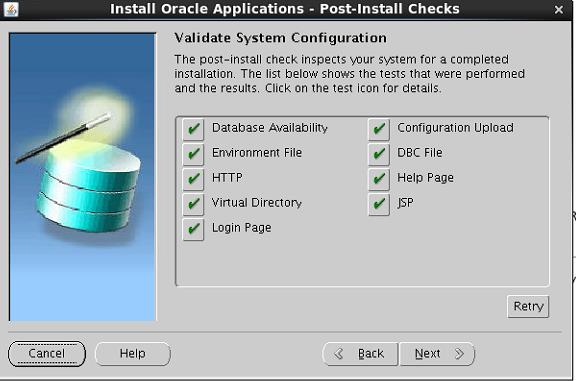576x381 pixels.
Task: Open the Login Page test check icon
Action: (193, 229)
